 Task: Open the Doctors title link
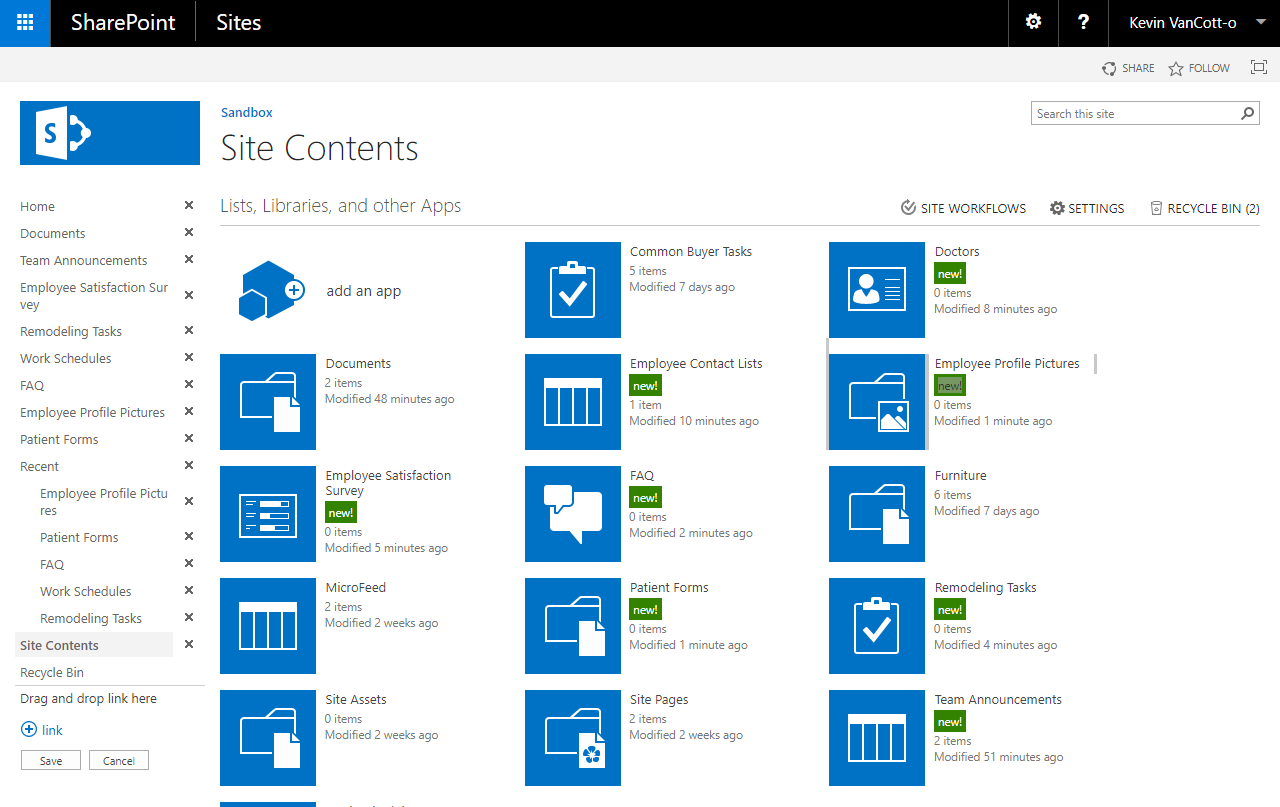(957, 252)
